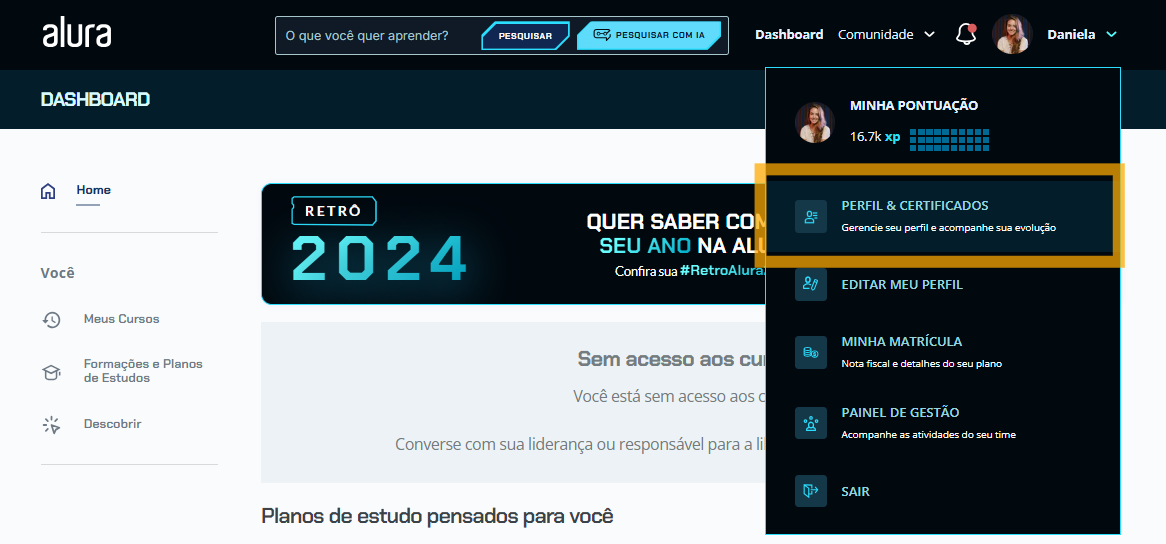Click the Sair door exit icon
1166x544 pixels.
coord(811,491)
